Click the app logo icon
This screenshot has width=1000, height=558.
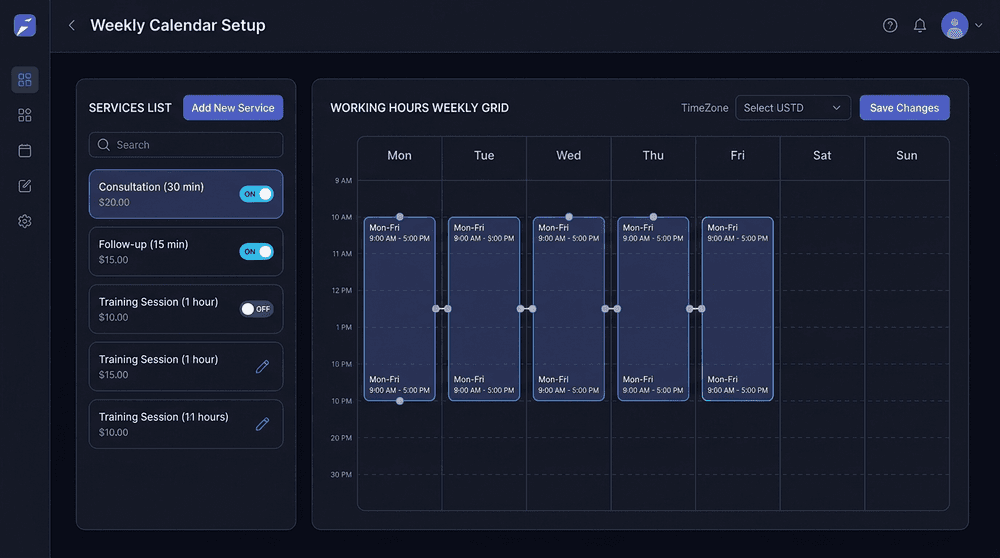(25, 26)
